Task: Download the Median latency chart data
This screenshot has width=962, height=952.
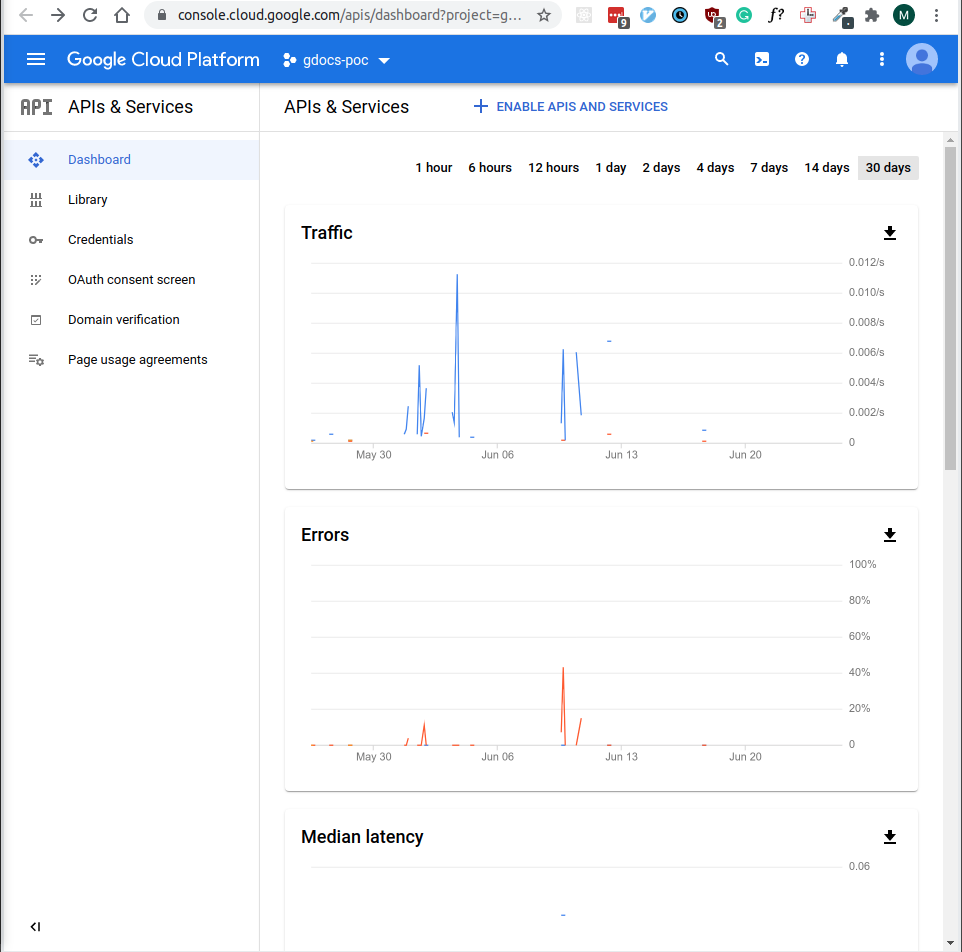Action: (890, 837)
